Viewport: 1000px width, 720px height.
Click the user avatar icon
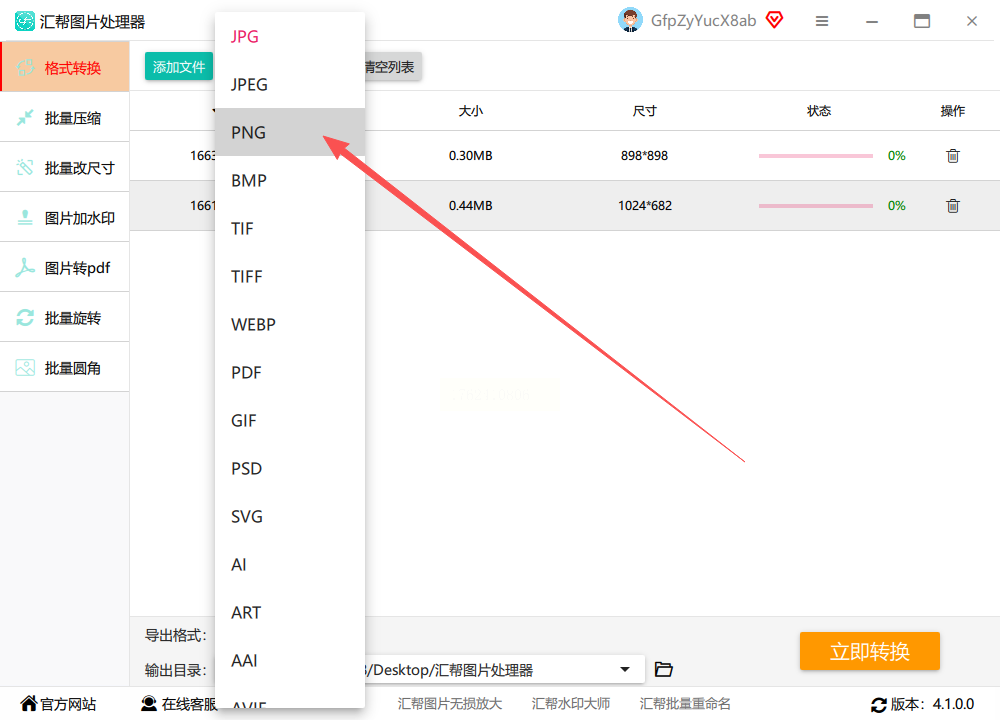coord(630,20)
